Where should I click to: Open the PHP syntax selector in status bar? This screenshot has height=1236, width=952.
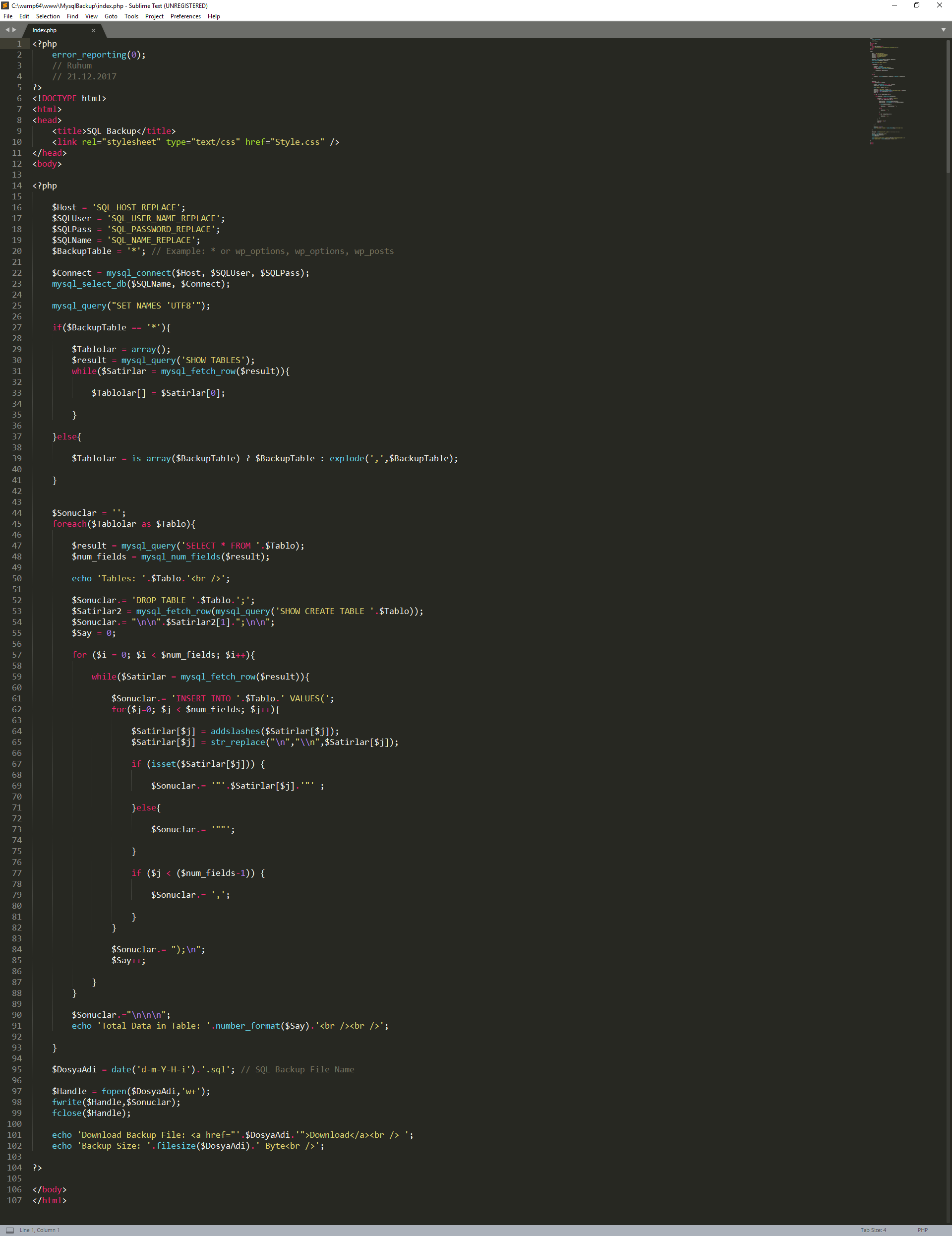(x=922, y=1231)
